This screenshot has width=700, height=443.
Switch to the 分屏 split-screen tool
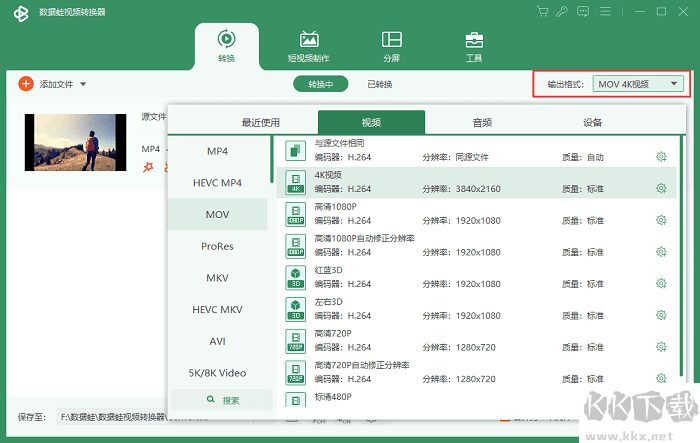[391, 45]
